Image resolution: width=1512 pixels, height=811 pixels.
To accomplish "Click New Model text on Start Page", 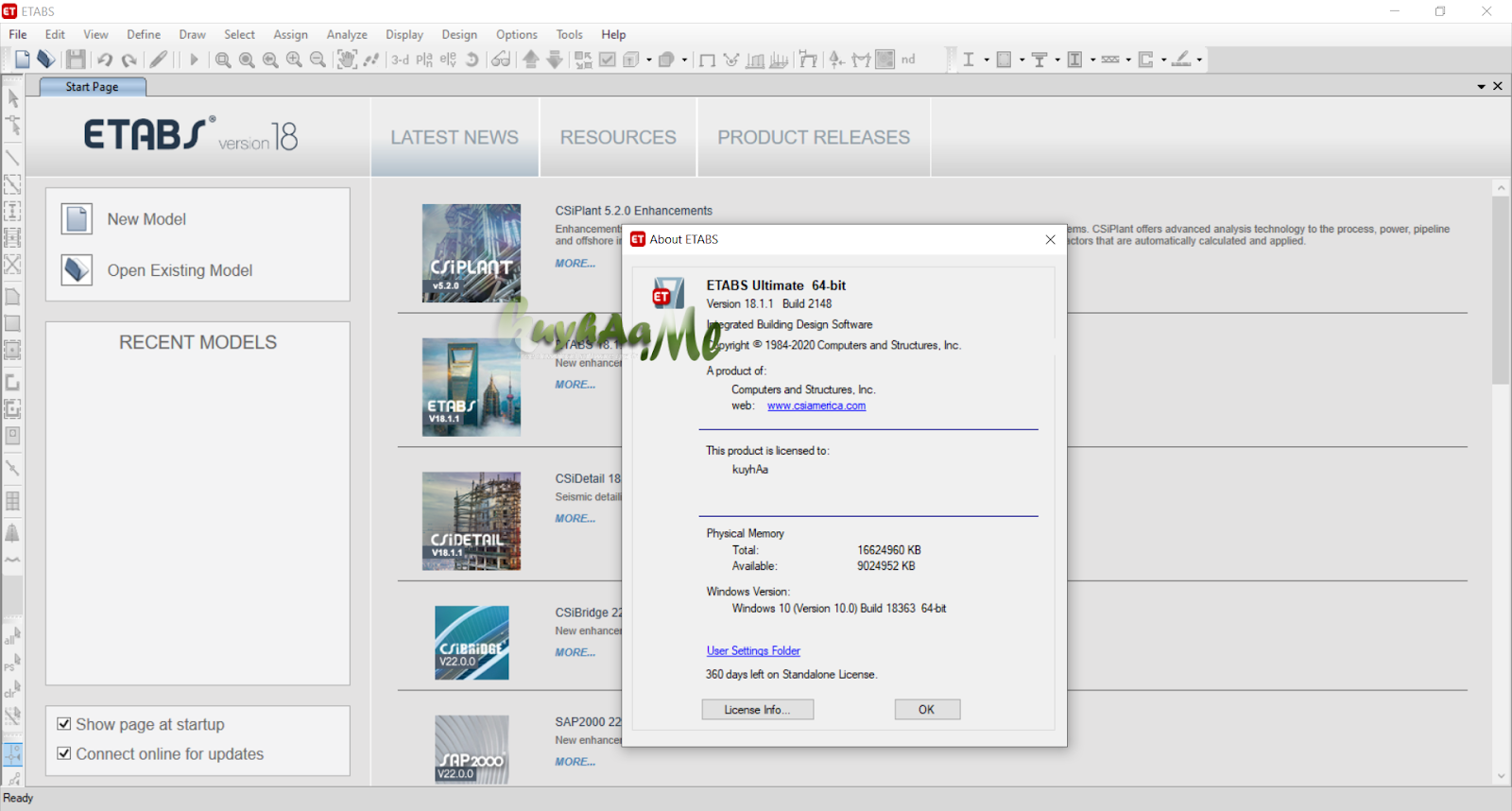I will pos(146,219).
